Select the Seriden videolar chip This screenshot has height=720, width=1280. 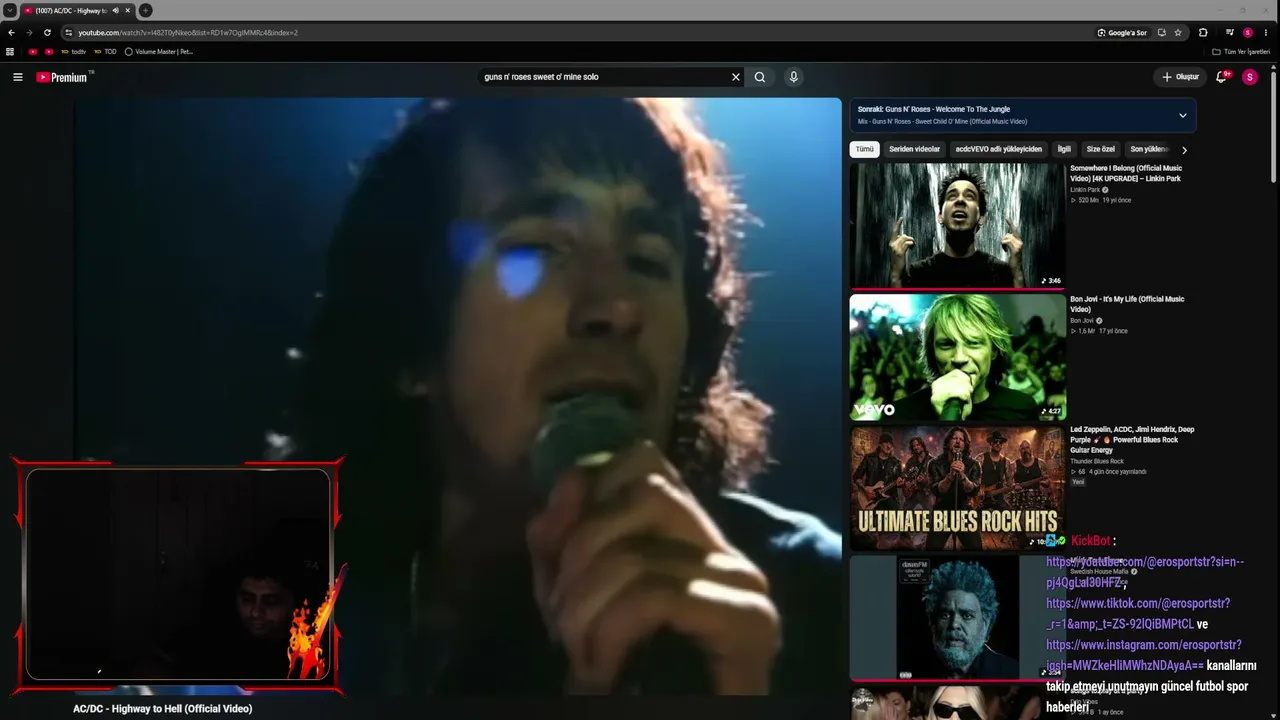[915, 149]
